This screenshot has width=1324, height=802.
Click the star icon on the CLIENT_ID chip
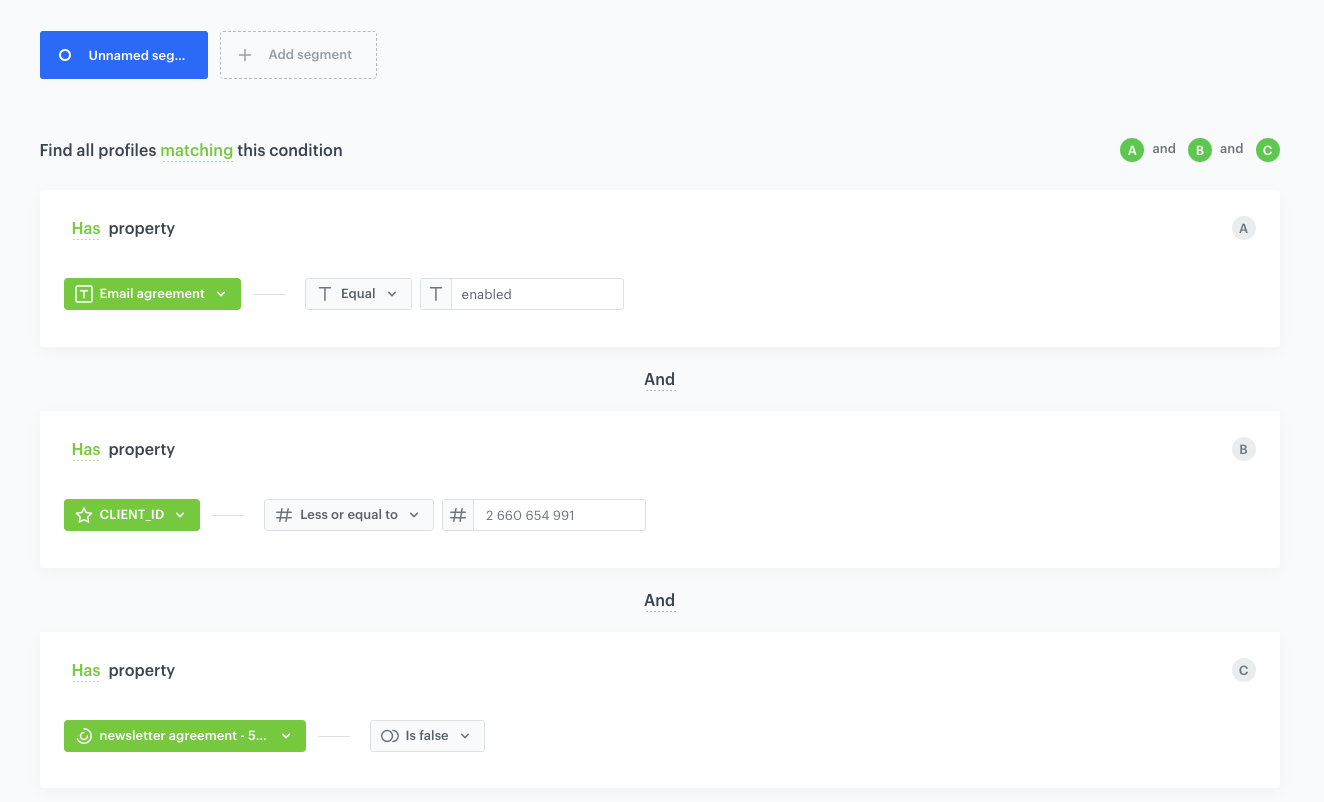(84, 514)
